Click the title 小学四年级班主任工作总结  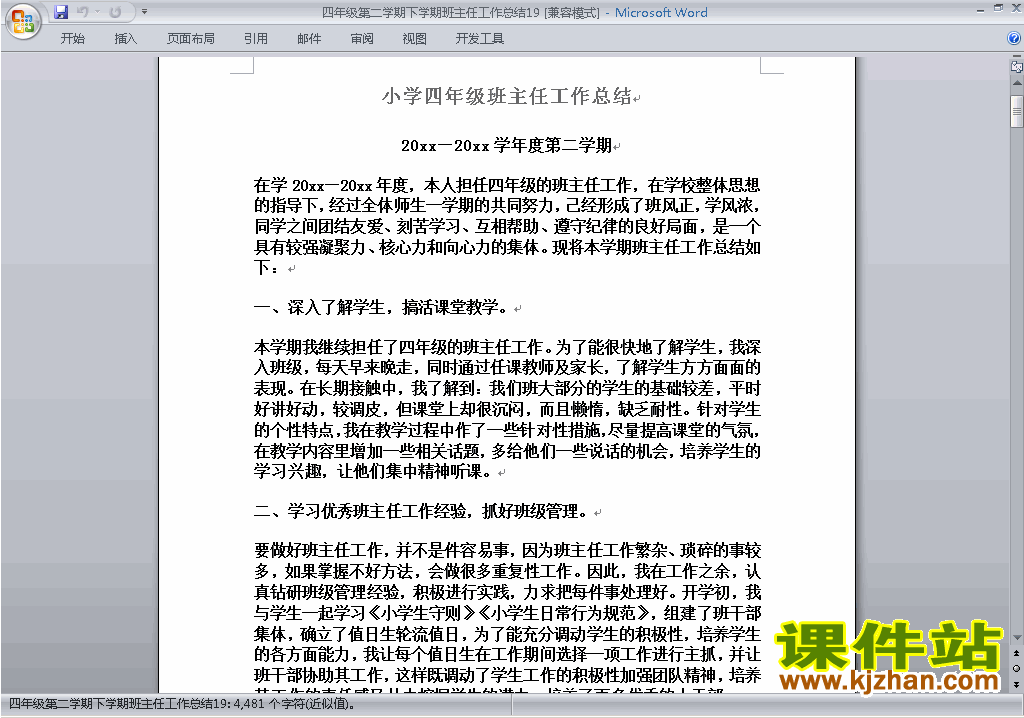(x=506, y=96)
